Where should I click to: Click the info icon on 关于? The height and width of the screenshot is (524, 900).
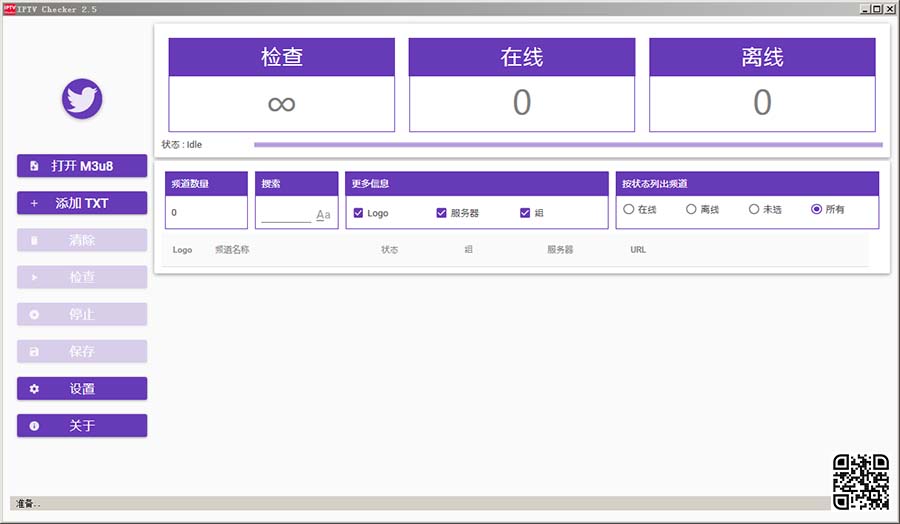coord(34,426)
